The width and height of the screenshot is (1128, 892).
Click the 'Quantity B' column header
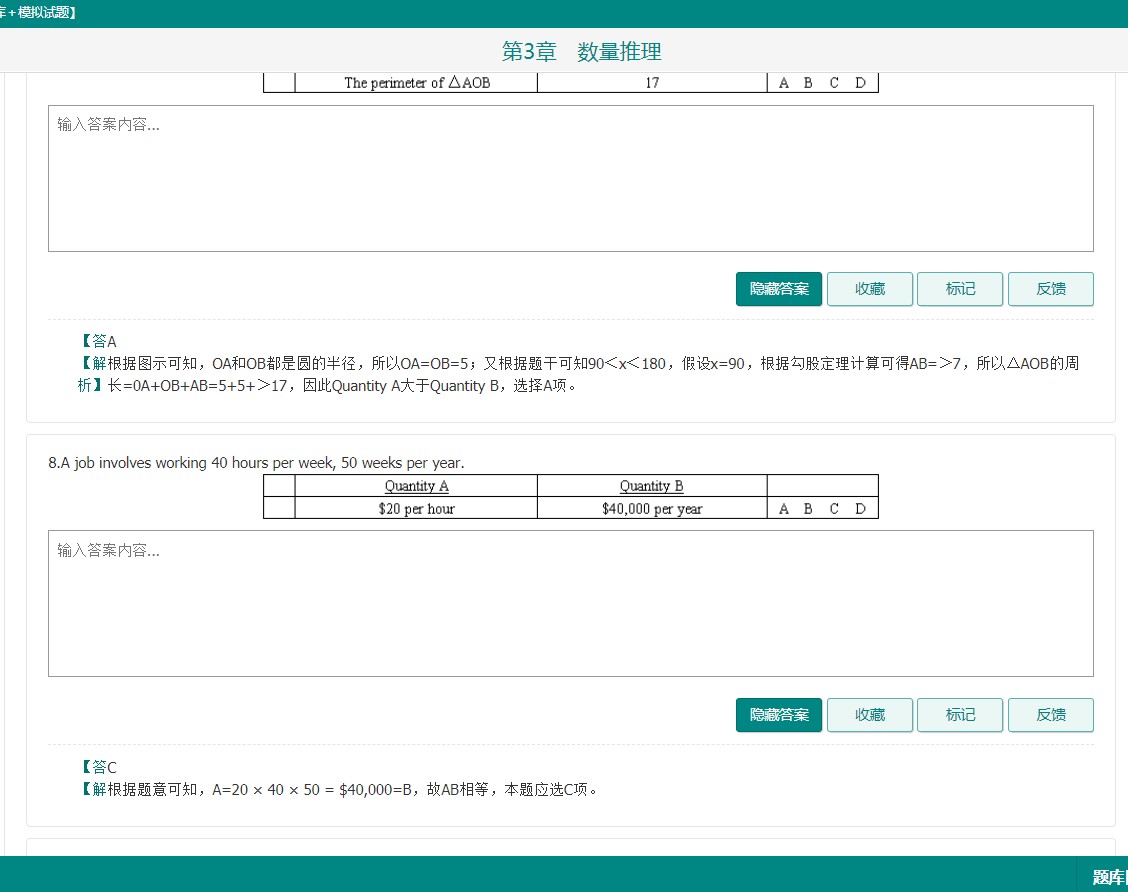coord(652,486)
